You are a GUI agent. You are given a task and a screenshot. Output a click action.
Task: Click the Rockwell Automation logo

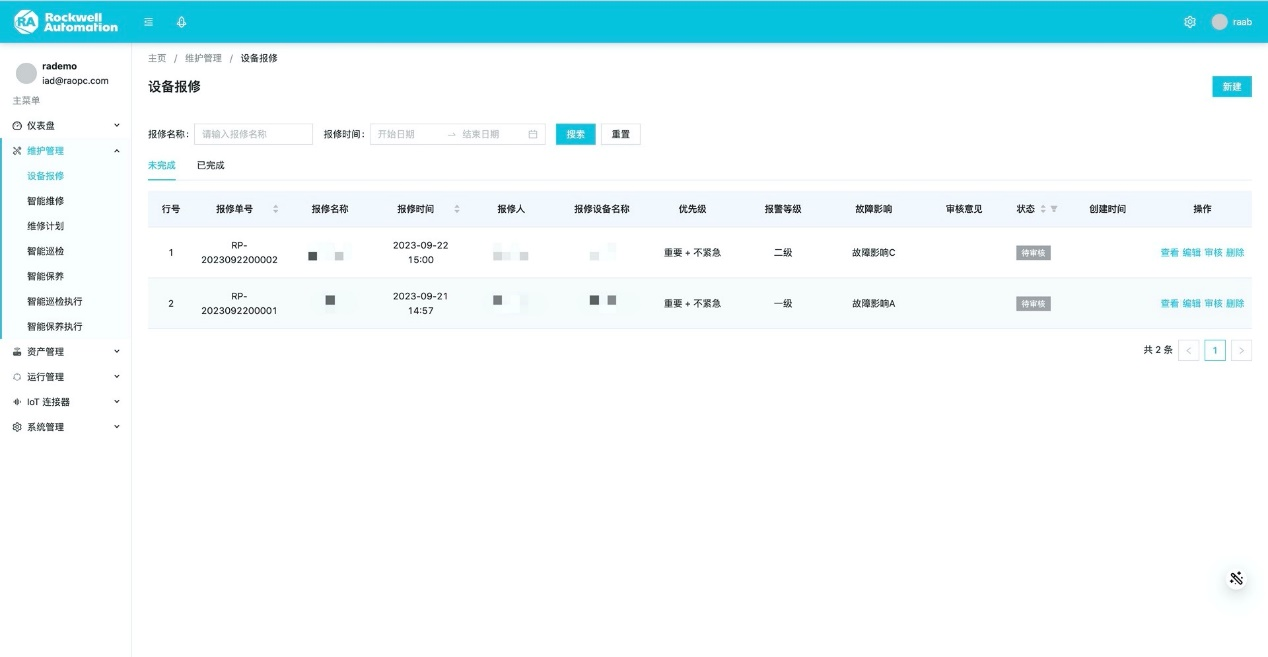(66, 22)
